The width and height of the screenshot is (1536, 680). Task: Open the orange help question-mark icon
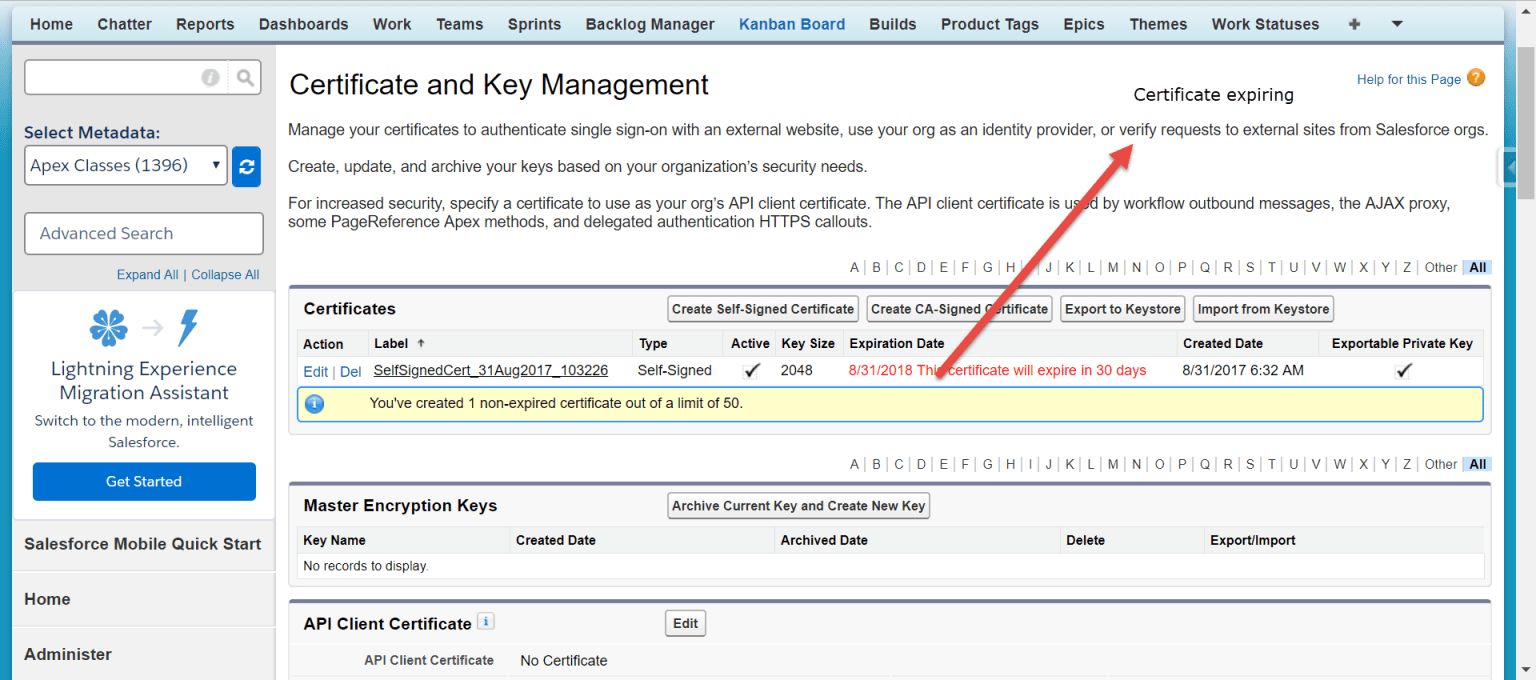[x=1475, y=78]
